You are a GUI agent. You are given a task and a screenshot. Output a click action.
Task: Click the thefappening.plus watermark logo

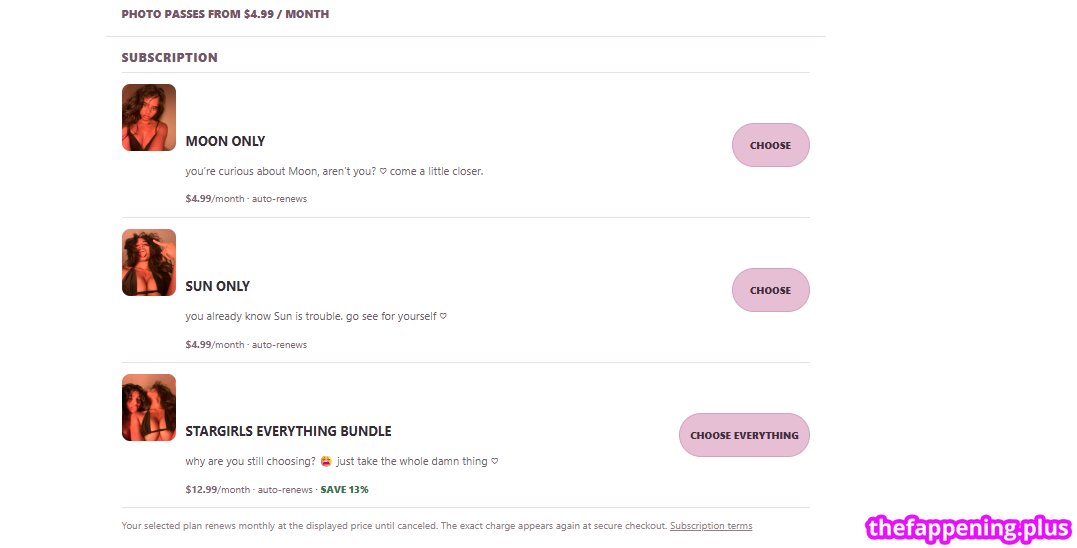click(x=968, y=529)
